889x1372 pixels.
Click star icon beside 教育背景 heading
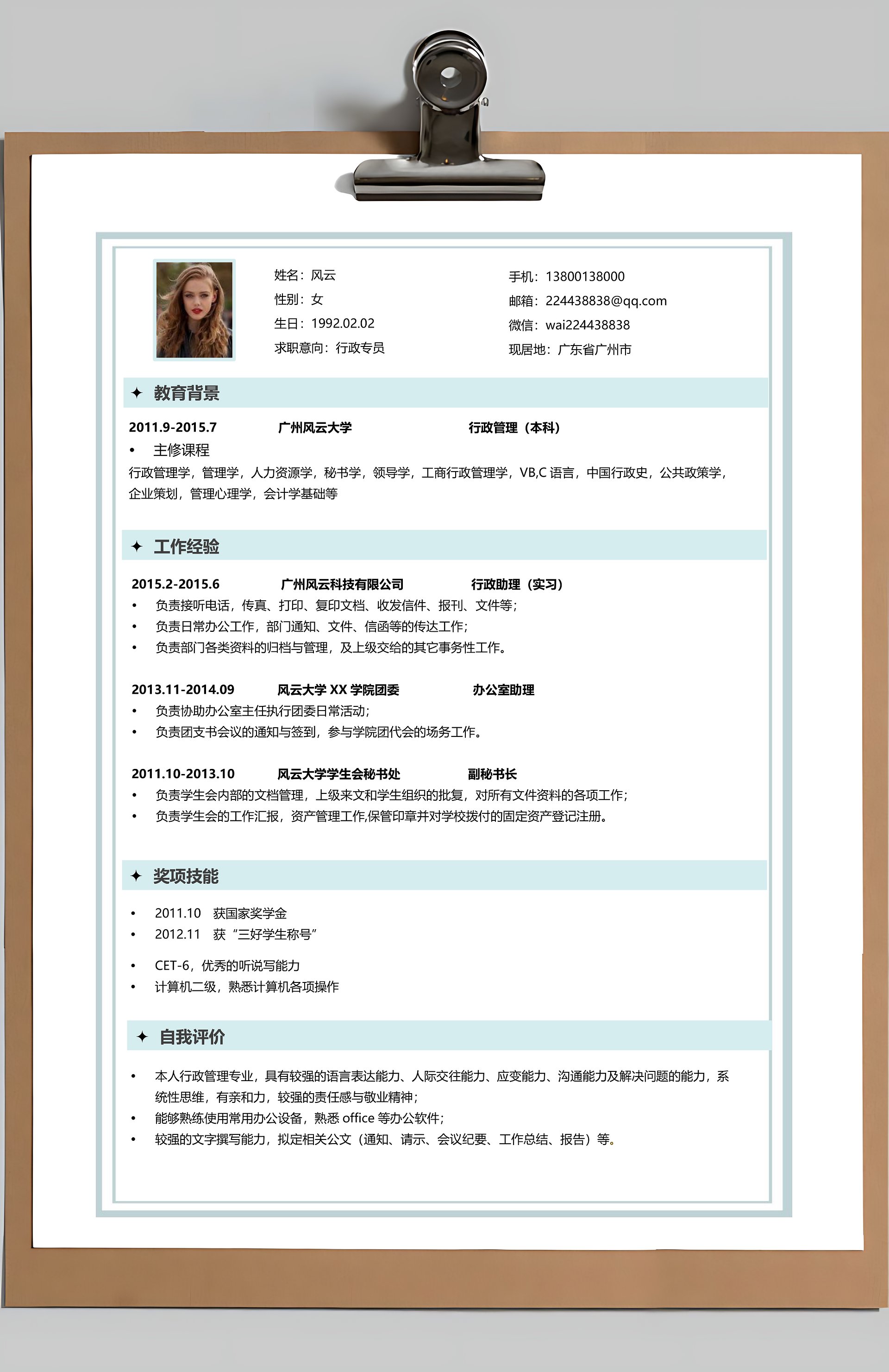[x=137, y=393]
